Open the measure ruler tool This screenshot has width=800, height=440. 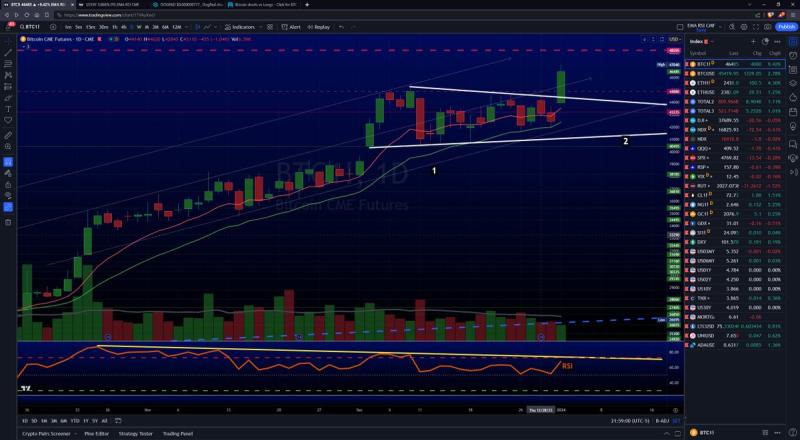click(8, 135)
